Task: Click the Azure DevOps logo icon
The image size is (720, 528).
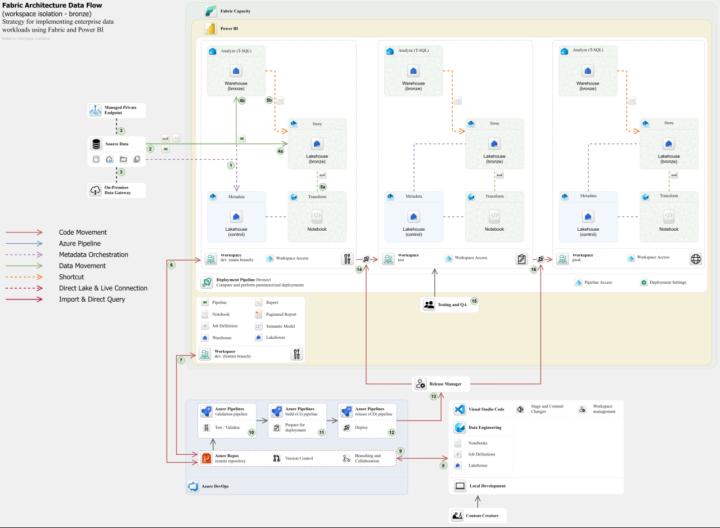Action: pos(192,486)
